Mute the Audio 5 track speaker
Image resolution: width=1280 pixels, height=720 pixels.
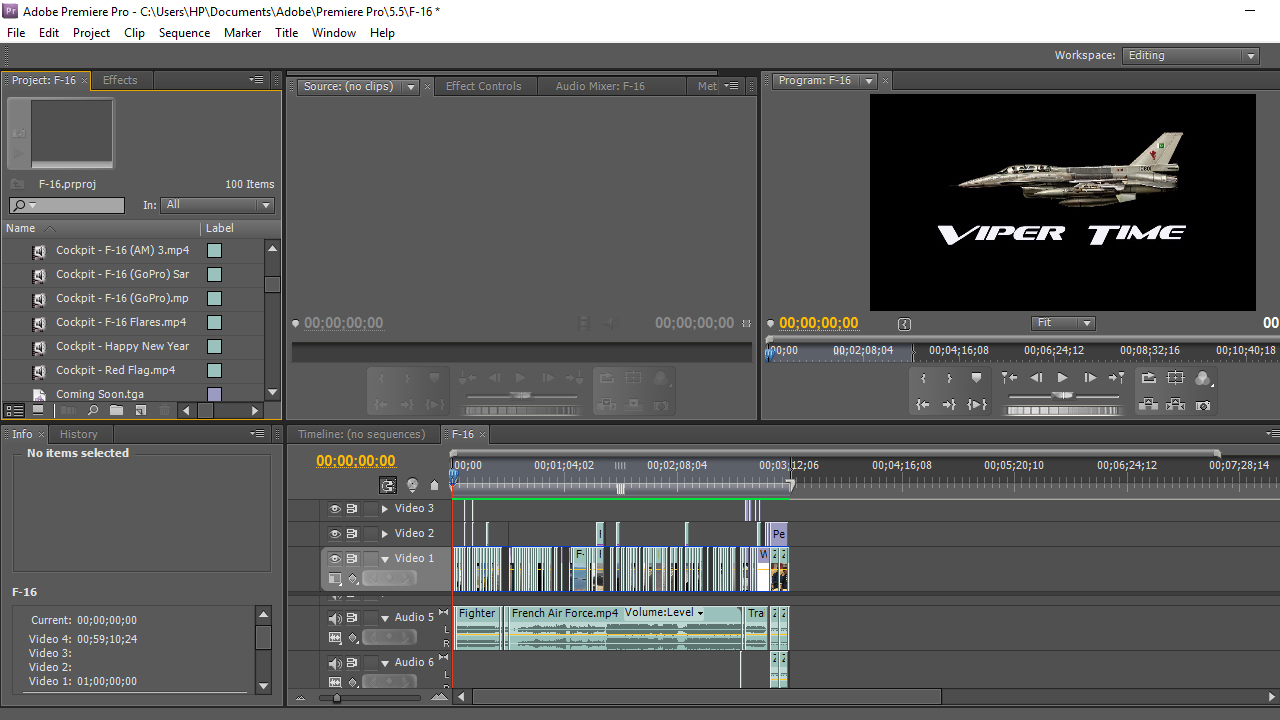[335, 618]
